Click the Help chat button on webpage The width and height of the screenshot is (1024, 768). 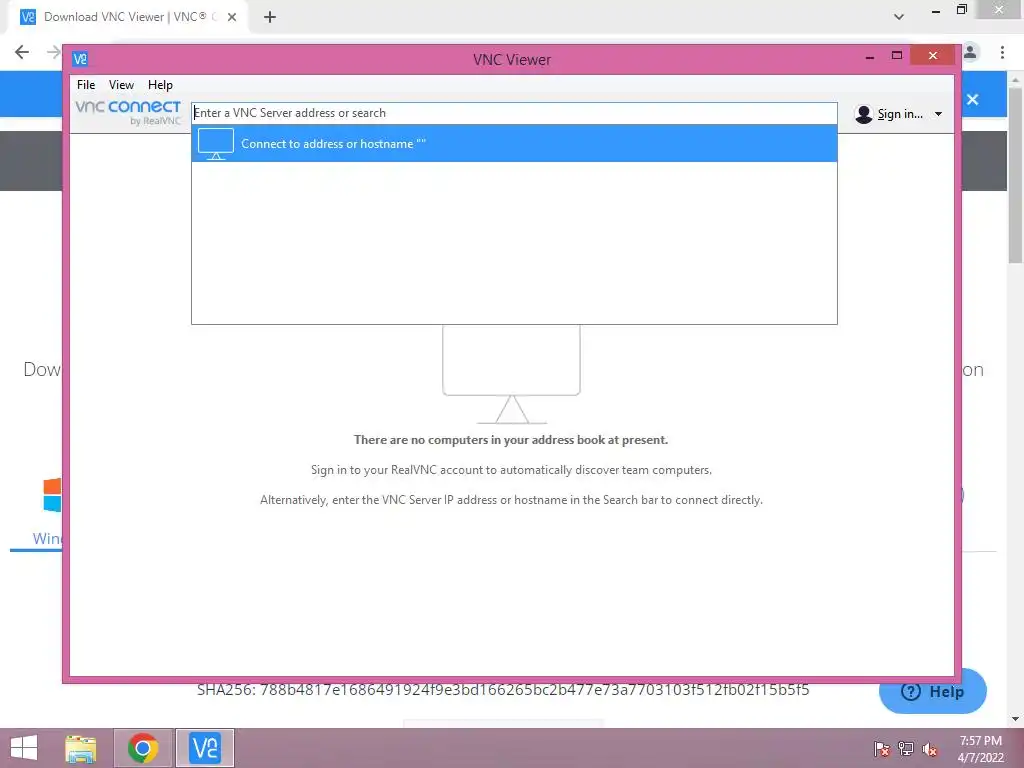[933, 691]
